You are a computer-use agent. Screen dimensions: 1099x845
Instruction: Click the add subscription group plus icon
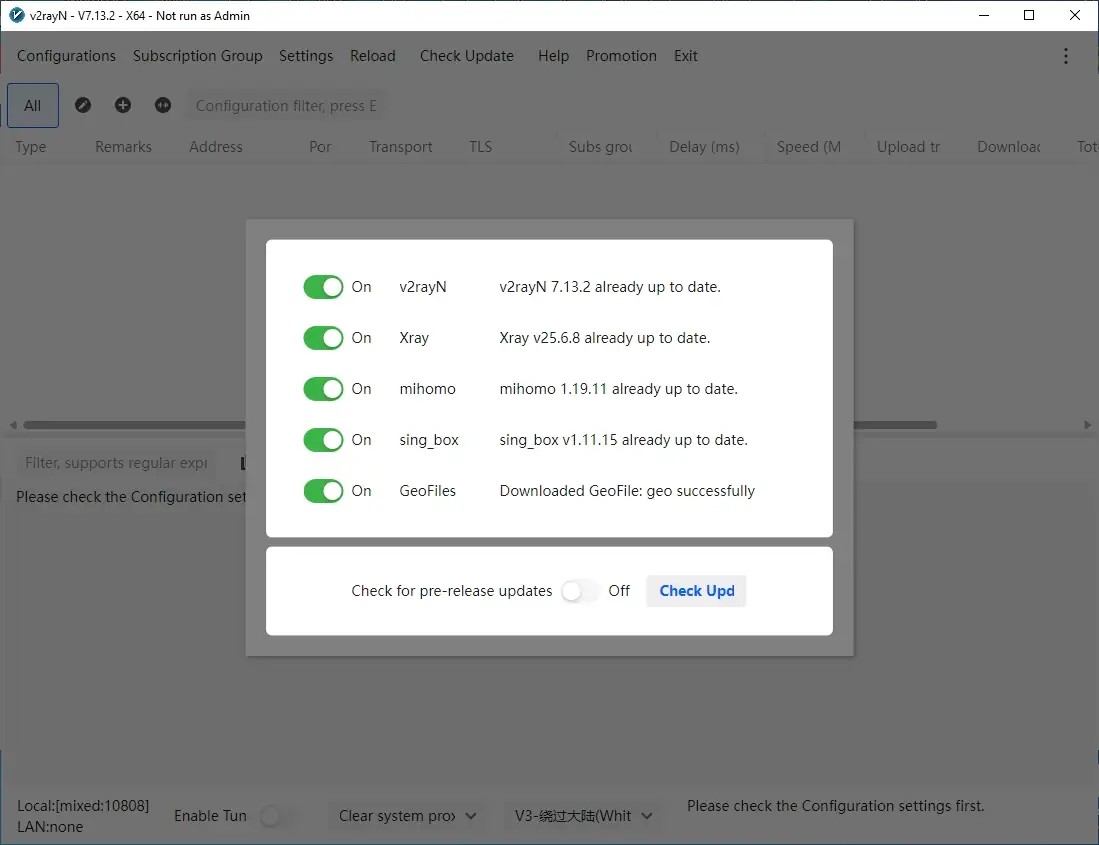coord(123,105)
